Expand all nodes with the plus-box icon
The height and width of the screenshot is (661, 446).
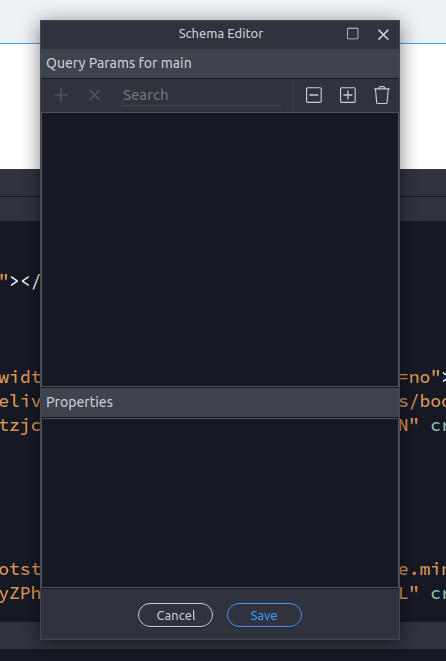pyautogui.click(x=348, y=95)
